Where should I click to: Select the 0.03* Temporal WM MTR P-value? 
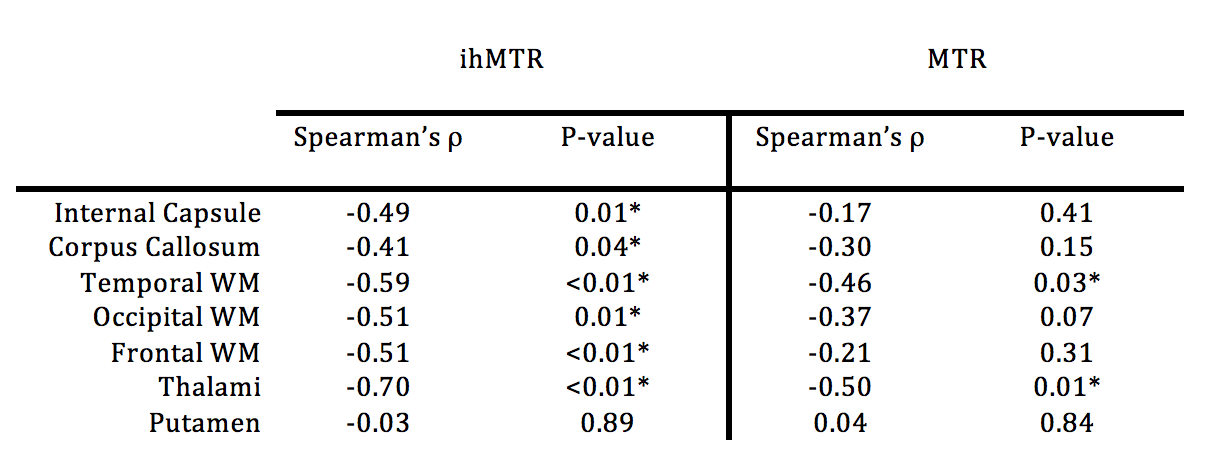pyautogui.click(x=1066, y=283)
